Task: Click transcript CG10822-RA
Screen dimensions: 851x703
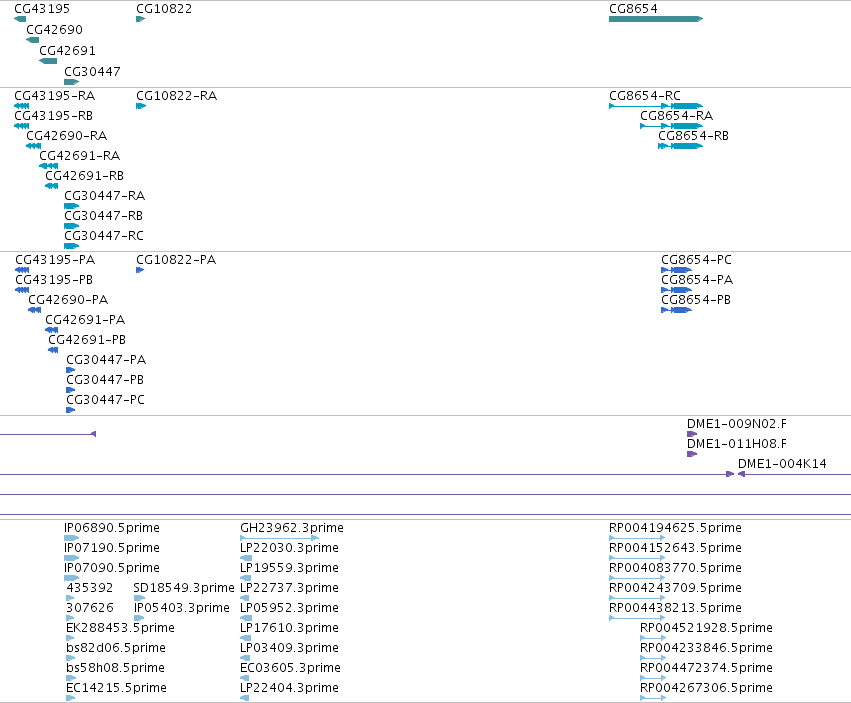Action: pyautogui.click(x=176, y=96)
